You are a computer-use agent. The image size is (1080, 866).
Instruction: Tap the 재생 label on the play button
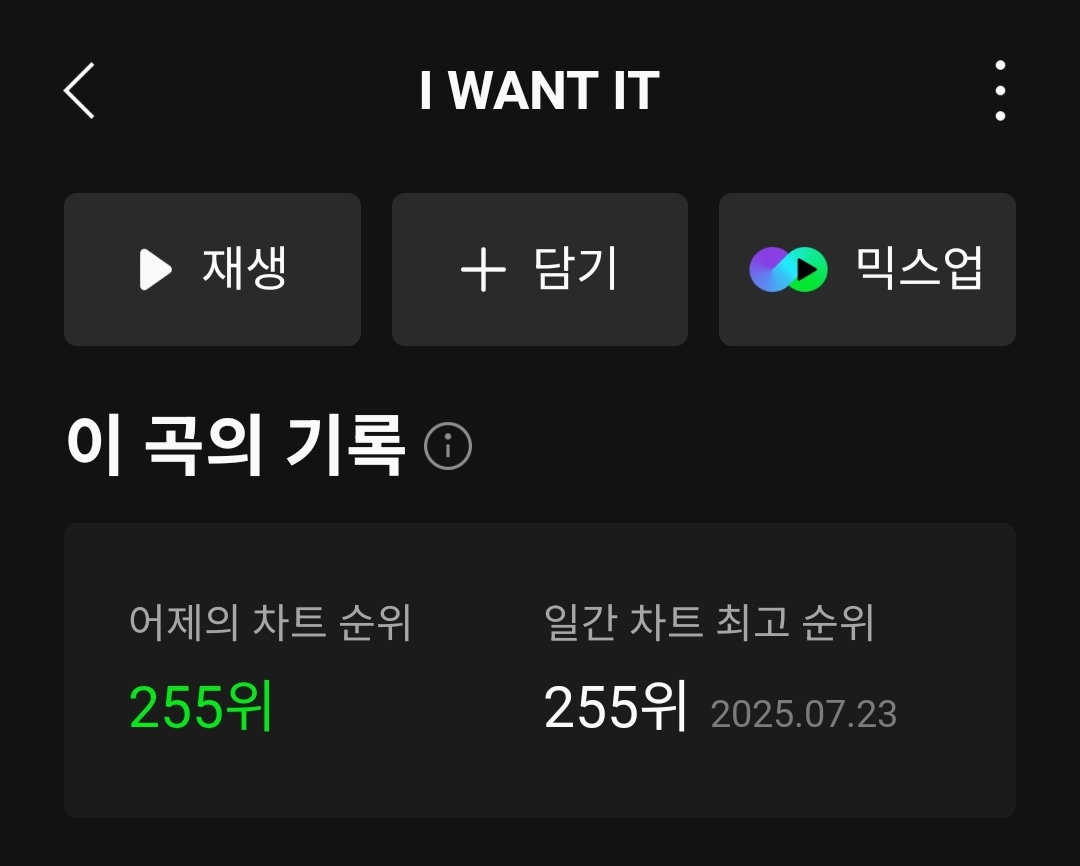click(244, 268)
